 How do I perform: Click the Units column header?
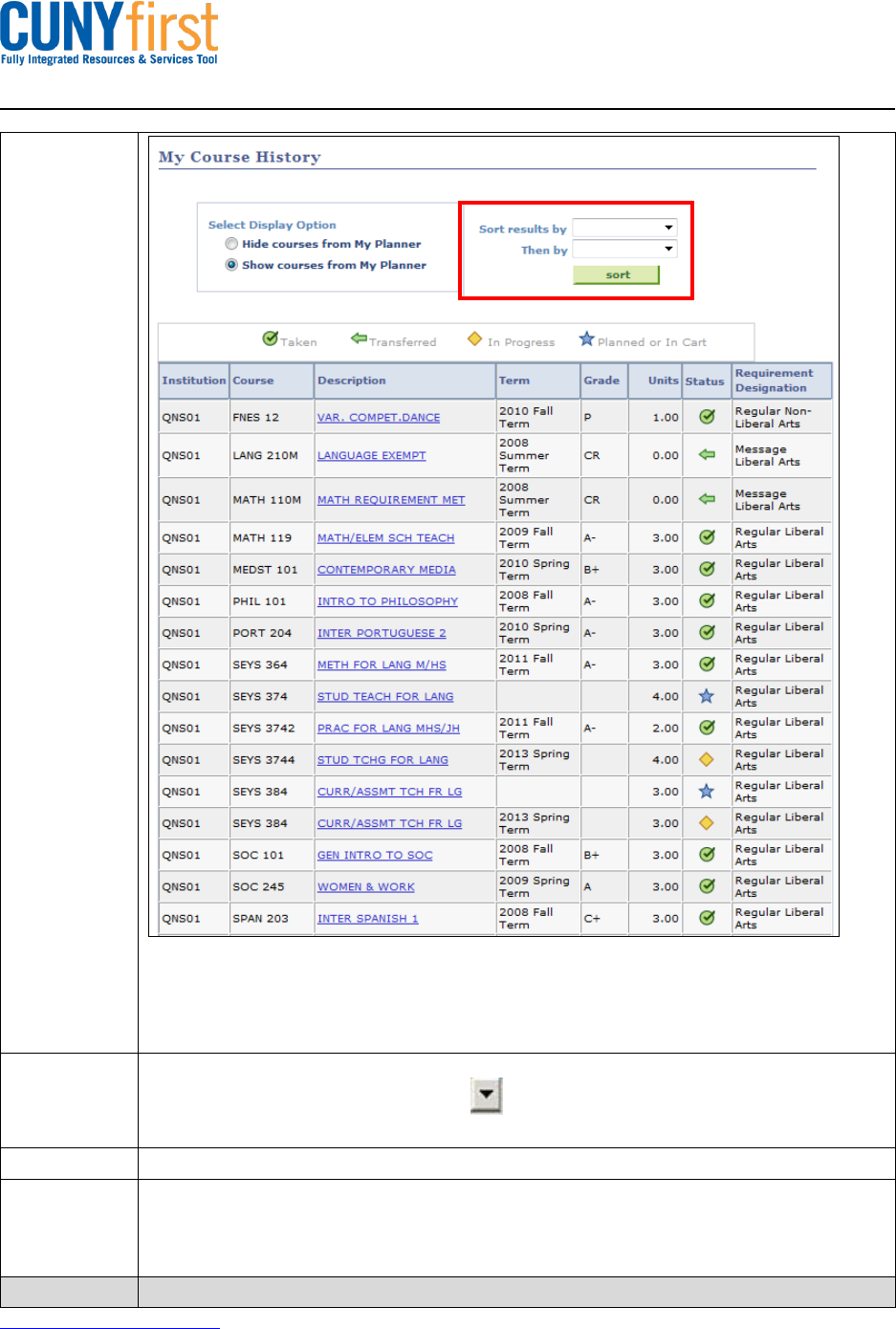click(x=655, y=381)
